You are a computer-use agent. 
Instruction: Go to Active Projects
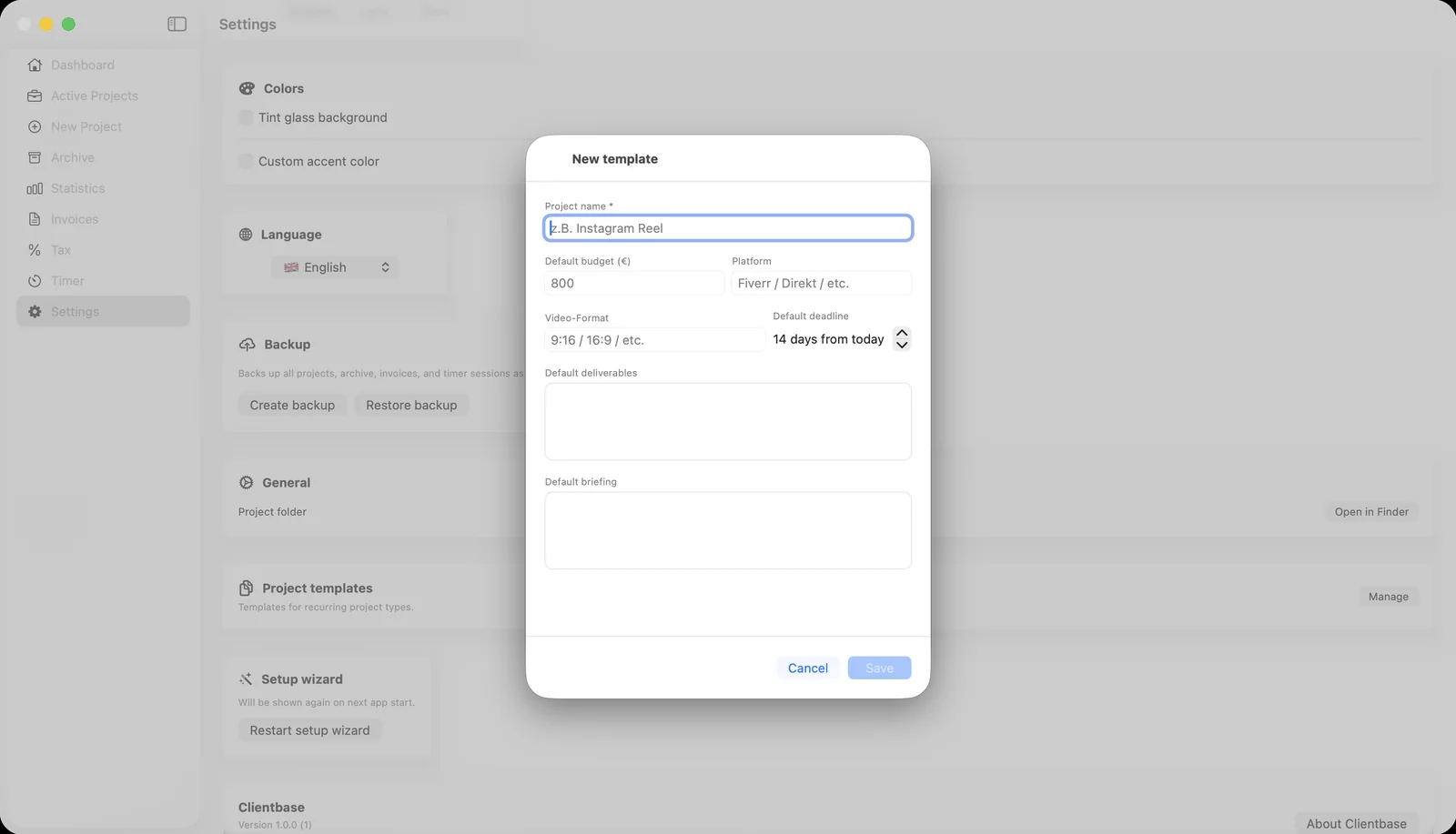coord(103,95)
